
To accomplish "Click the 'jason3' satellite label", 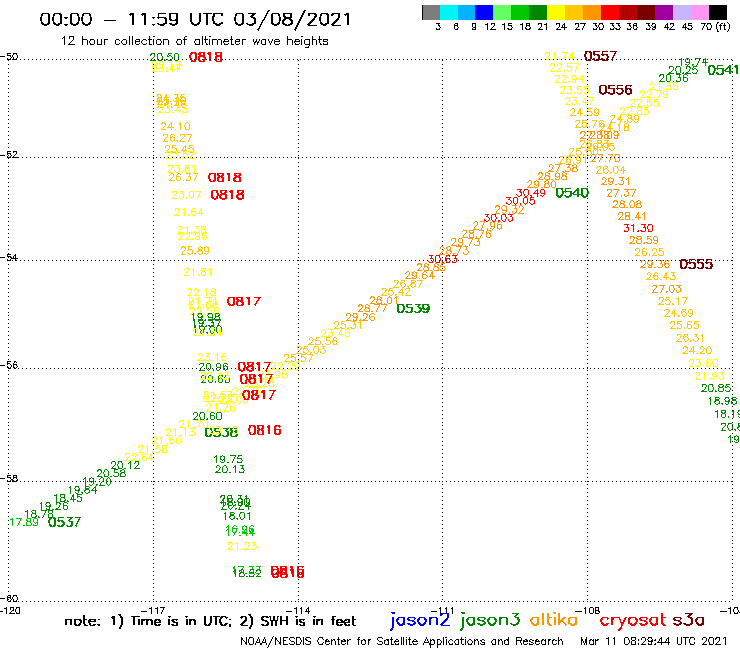I will click(490, 620).
